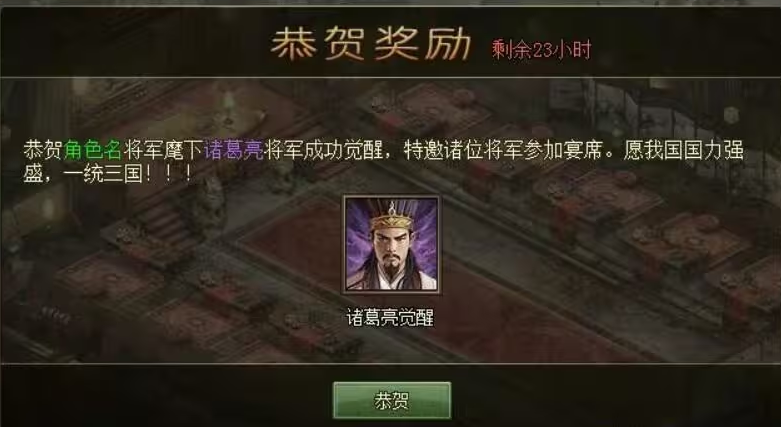Image resolution: width=781 pixels, height=427 pixels.
Task: Click the green 角色名 player name
Action: 93,150
